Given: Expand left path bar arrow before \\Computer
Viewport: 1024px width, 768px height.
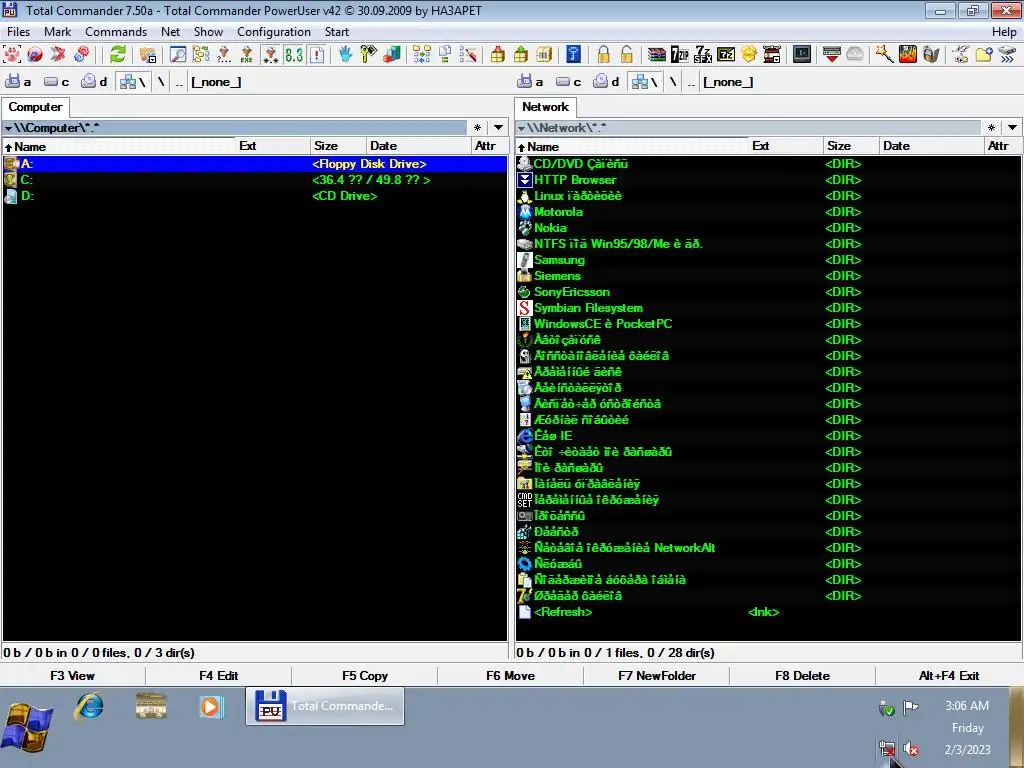Looking at the screenshot, I should pos(8,128).
